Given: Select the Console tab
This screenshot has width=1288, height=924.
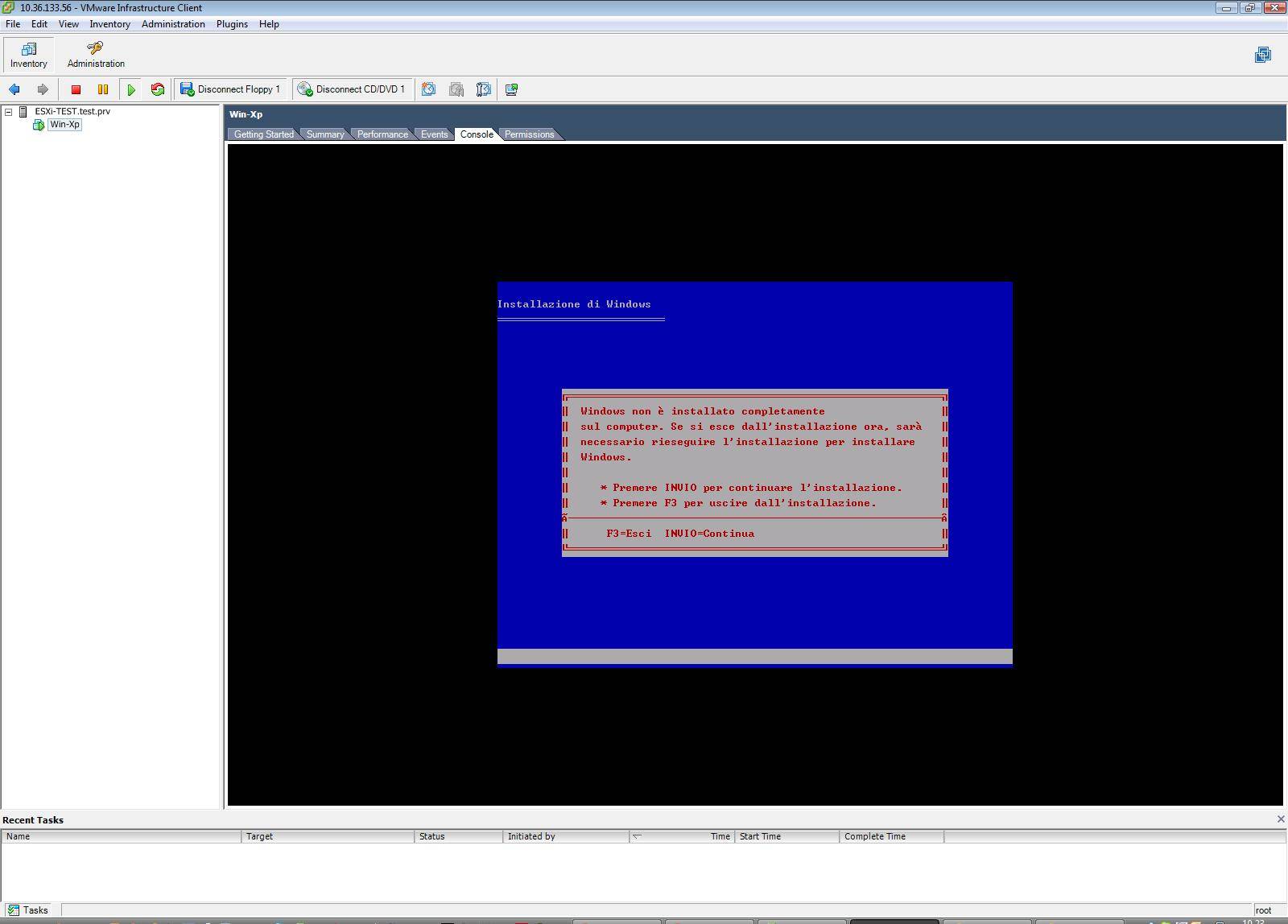Looking at the screenshot, I should pos(477,134).
